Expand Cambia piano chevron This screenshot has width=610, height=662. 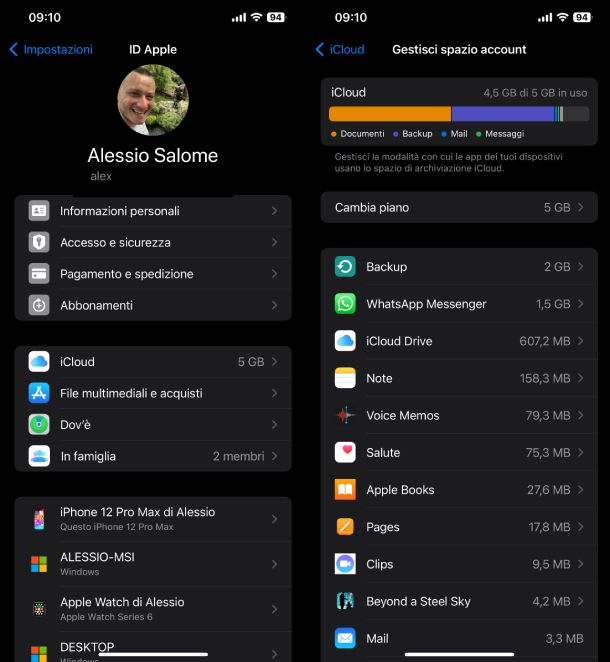(581, 207)
